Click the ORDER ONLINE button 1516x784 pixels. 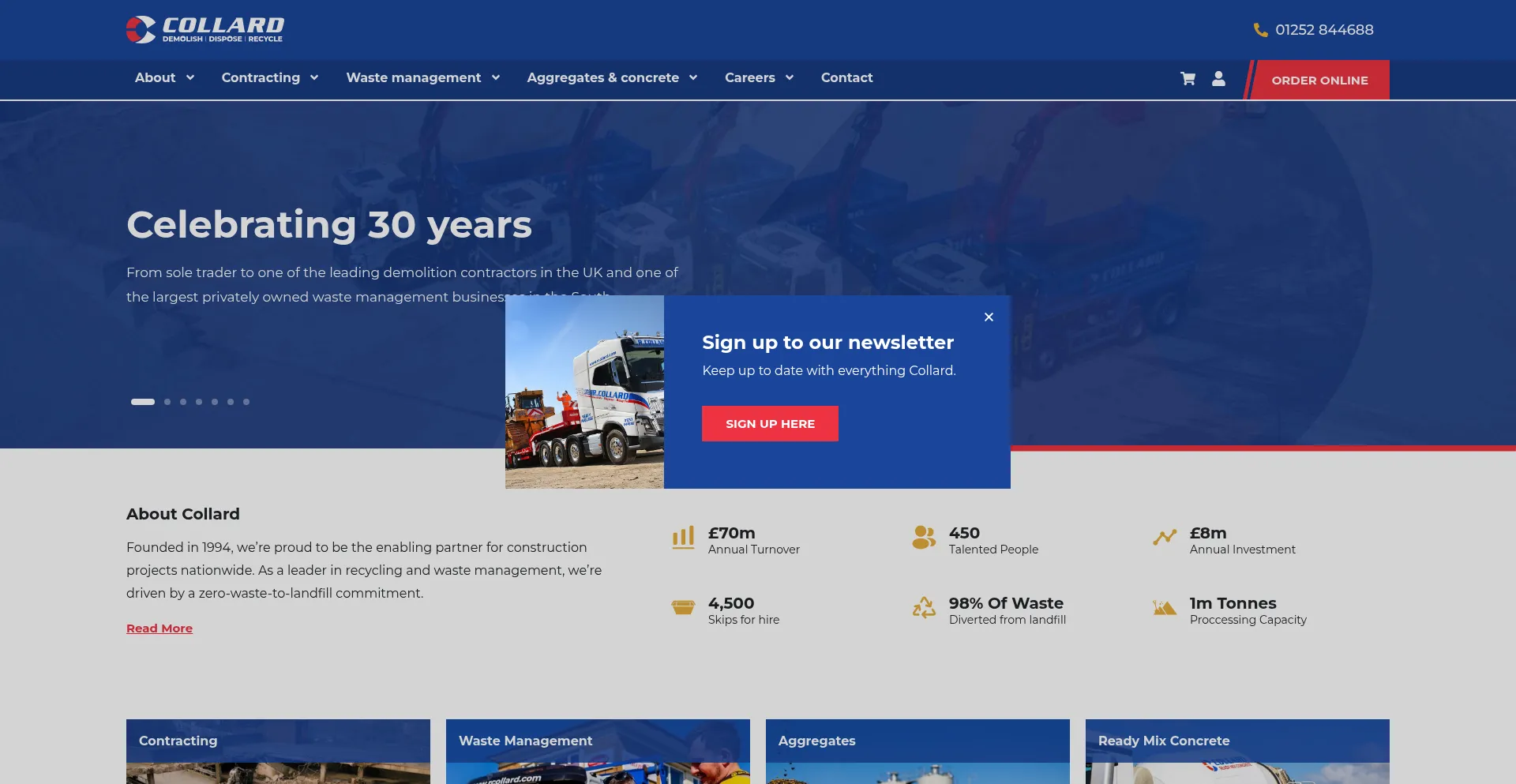click(x=1319, y=80)
